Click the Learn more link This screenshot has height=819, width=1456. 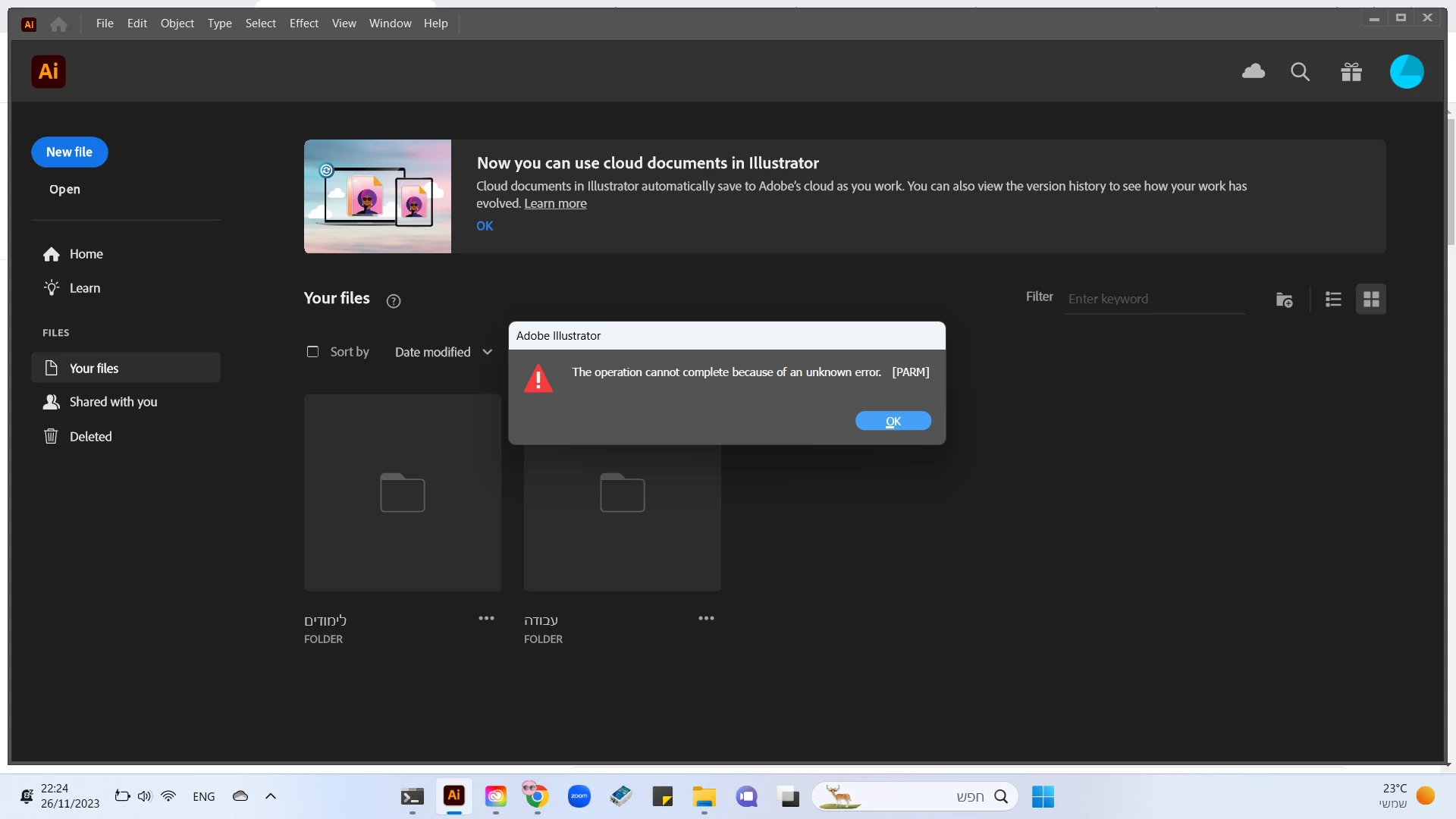(555, 203)
